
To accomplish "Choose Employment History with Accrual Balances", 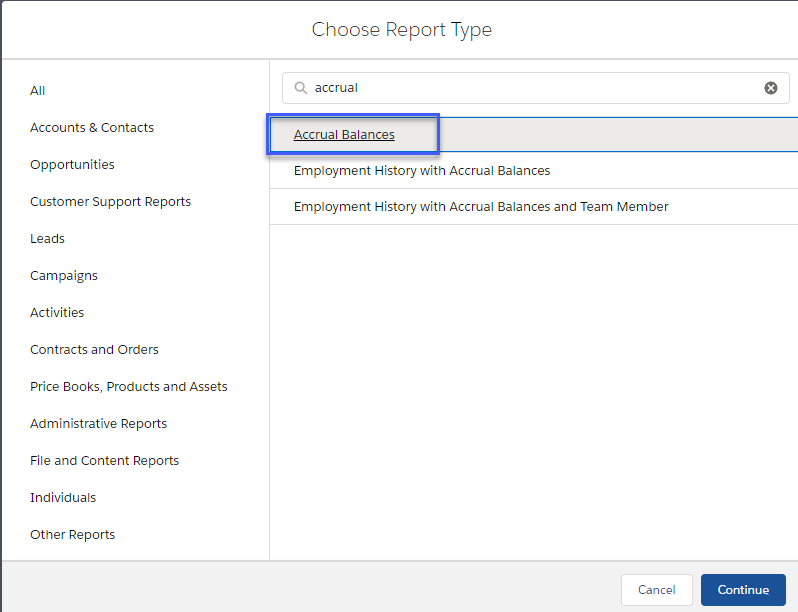I will pos(421,171).
